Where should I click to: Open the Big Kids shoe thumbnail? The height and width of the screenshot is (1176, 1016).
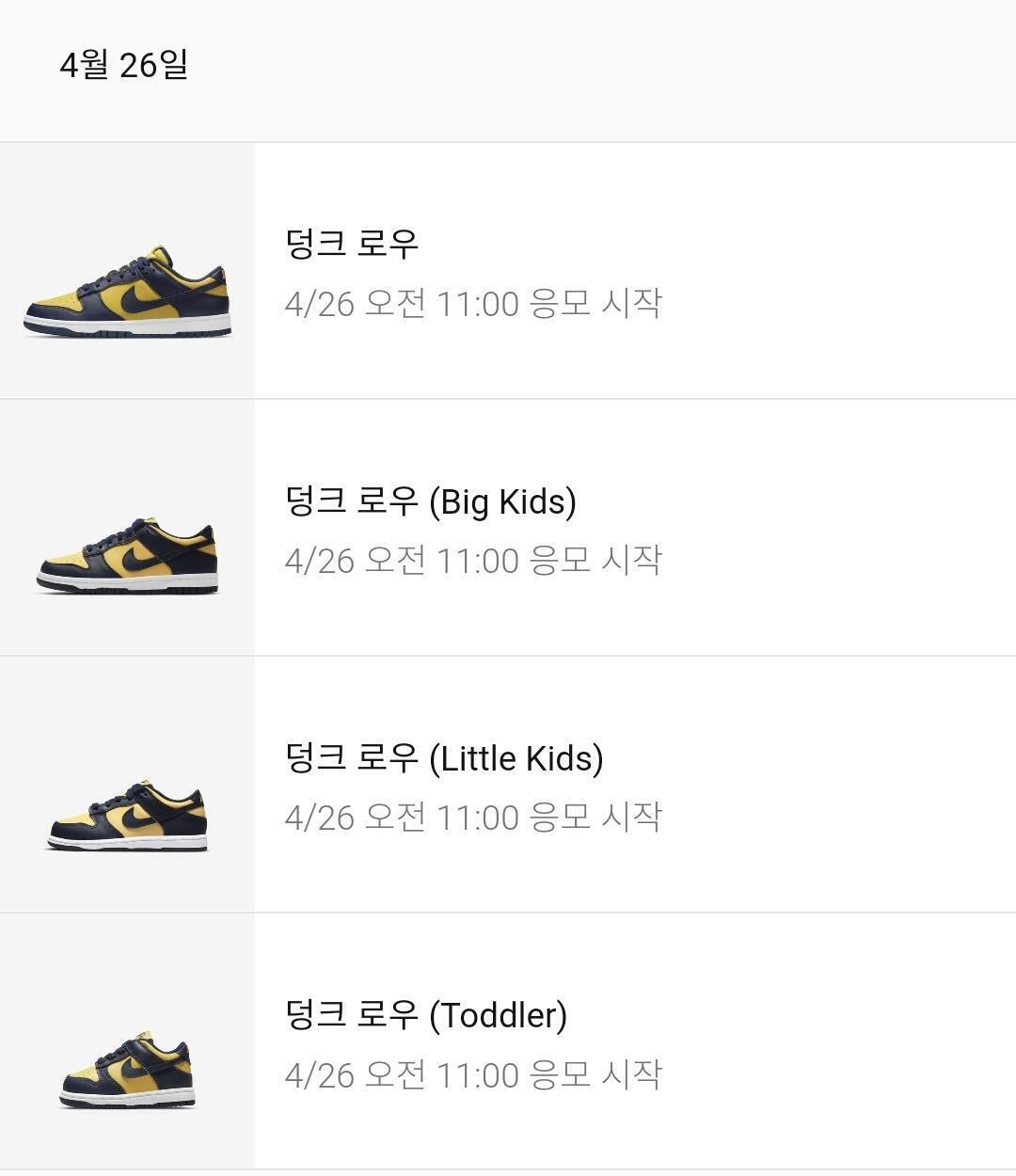(127, 557)
